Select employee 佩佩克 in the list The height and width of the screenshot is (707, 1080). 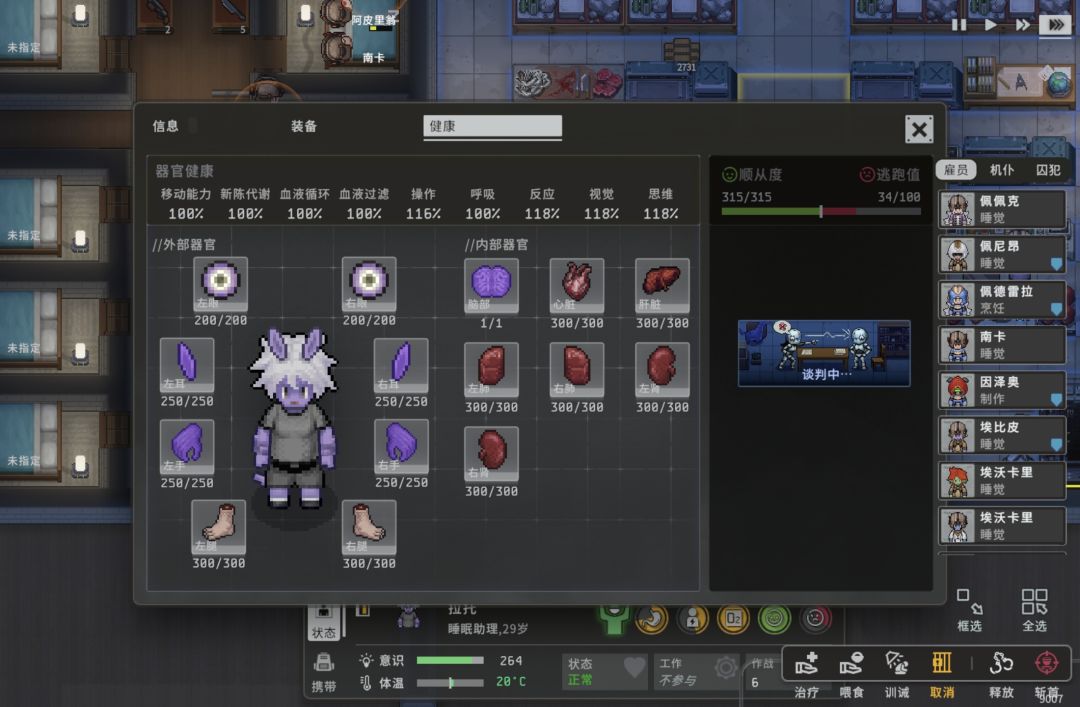(1002, 209)
